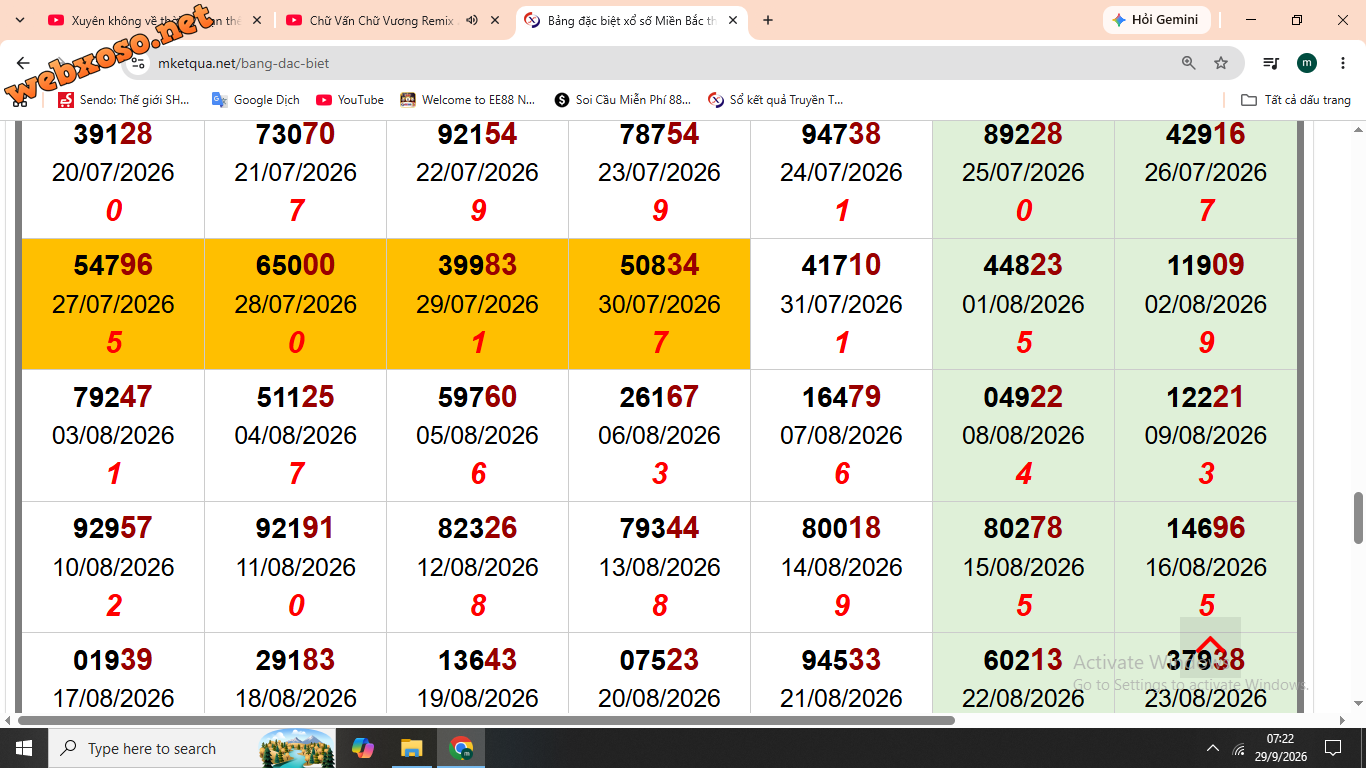Click the date 01/08/2026
The height and width of the screenshot is (768, 1366).
coord(1023,304)
